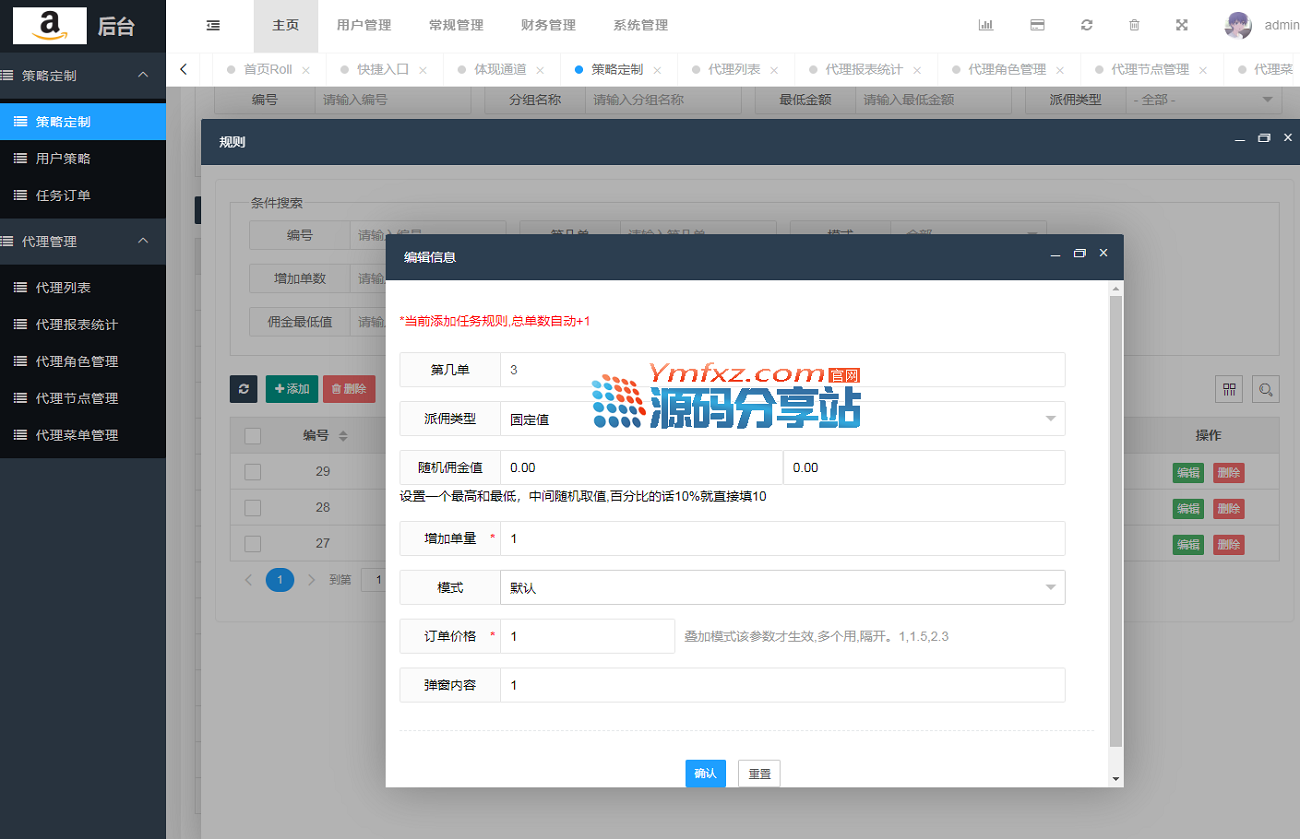Open the bar chart statistics icon
The height and width of the screenshot is (839, 1300).
(x=985, y=25)
